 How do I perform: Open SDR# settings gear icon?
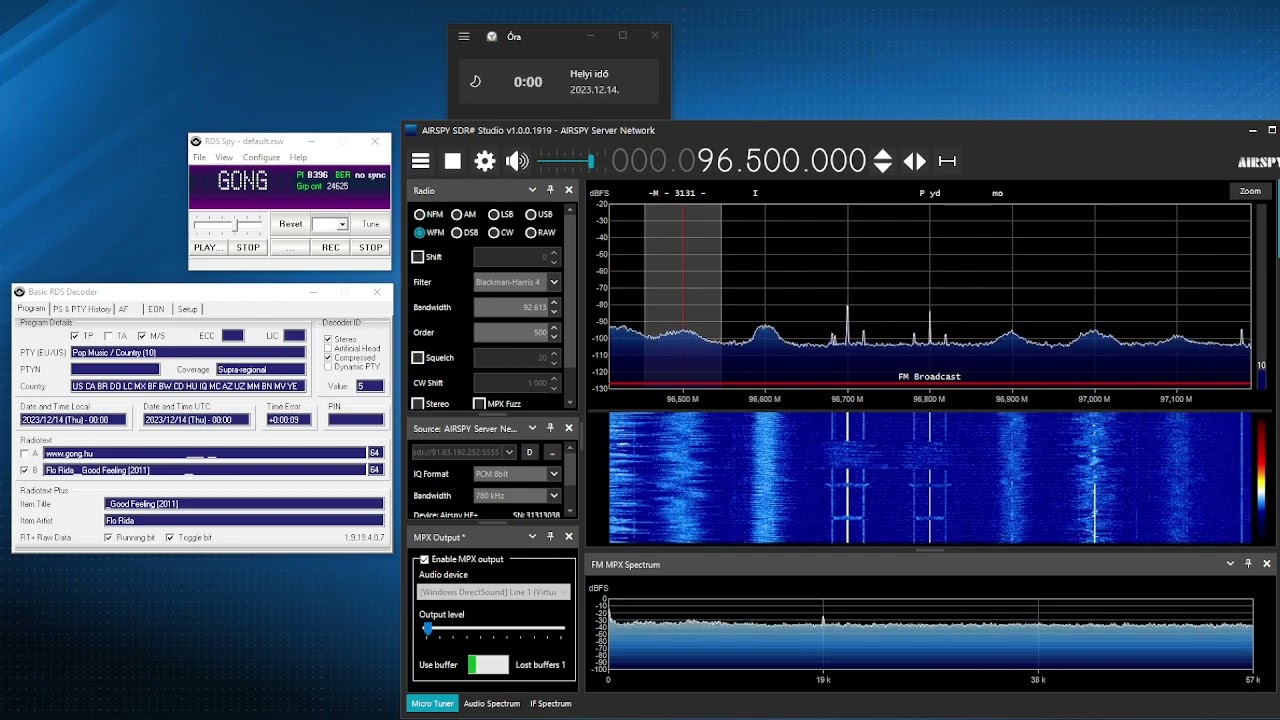point(485,161)
